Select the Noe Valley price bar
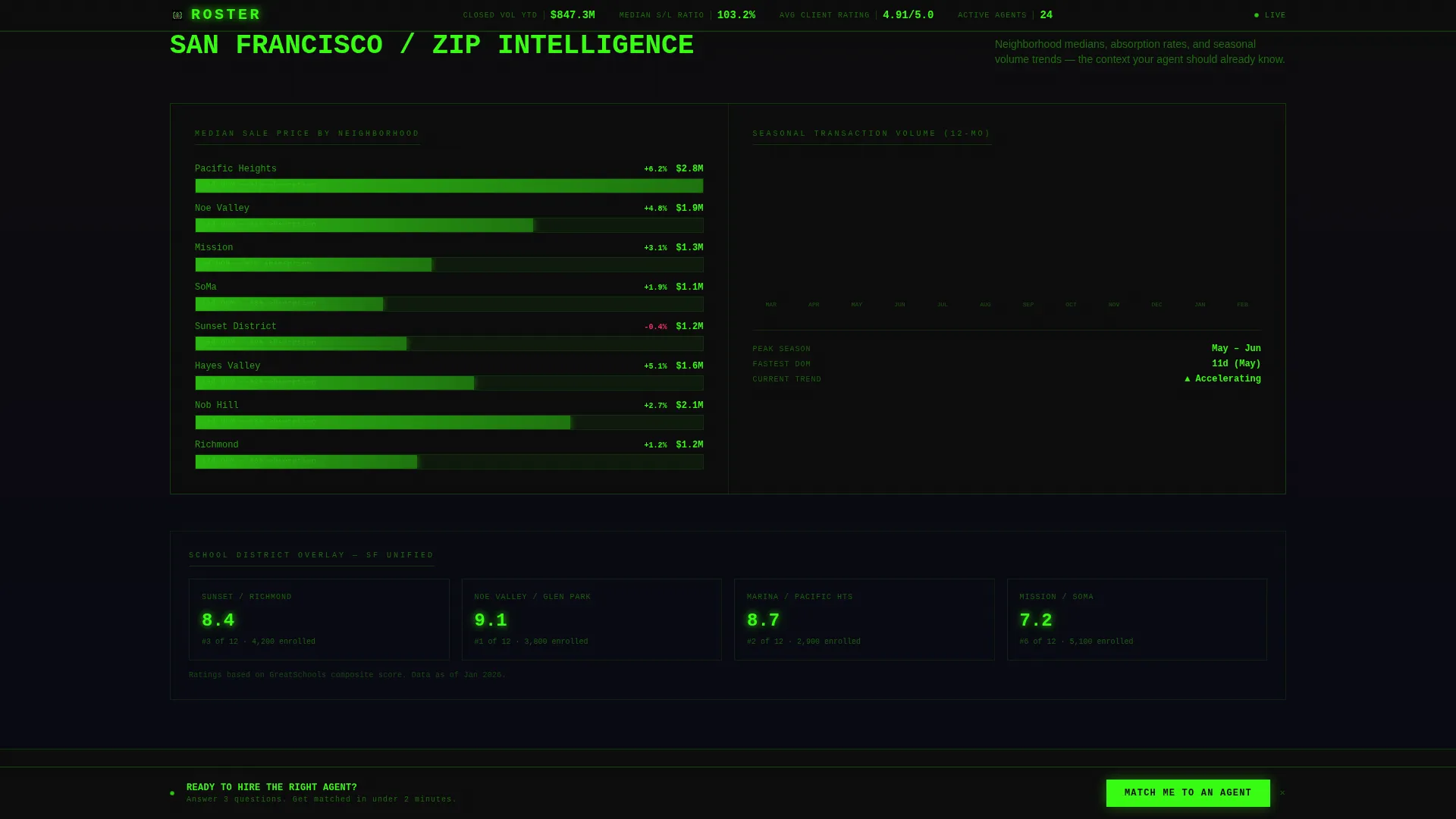Screen dimensions: 1456x819 point(449,225)
